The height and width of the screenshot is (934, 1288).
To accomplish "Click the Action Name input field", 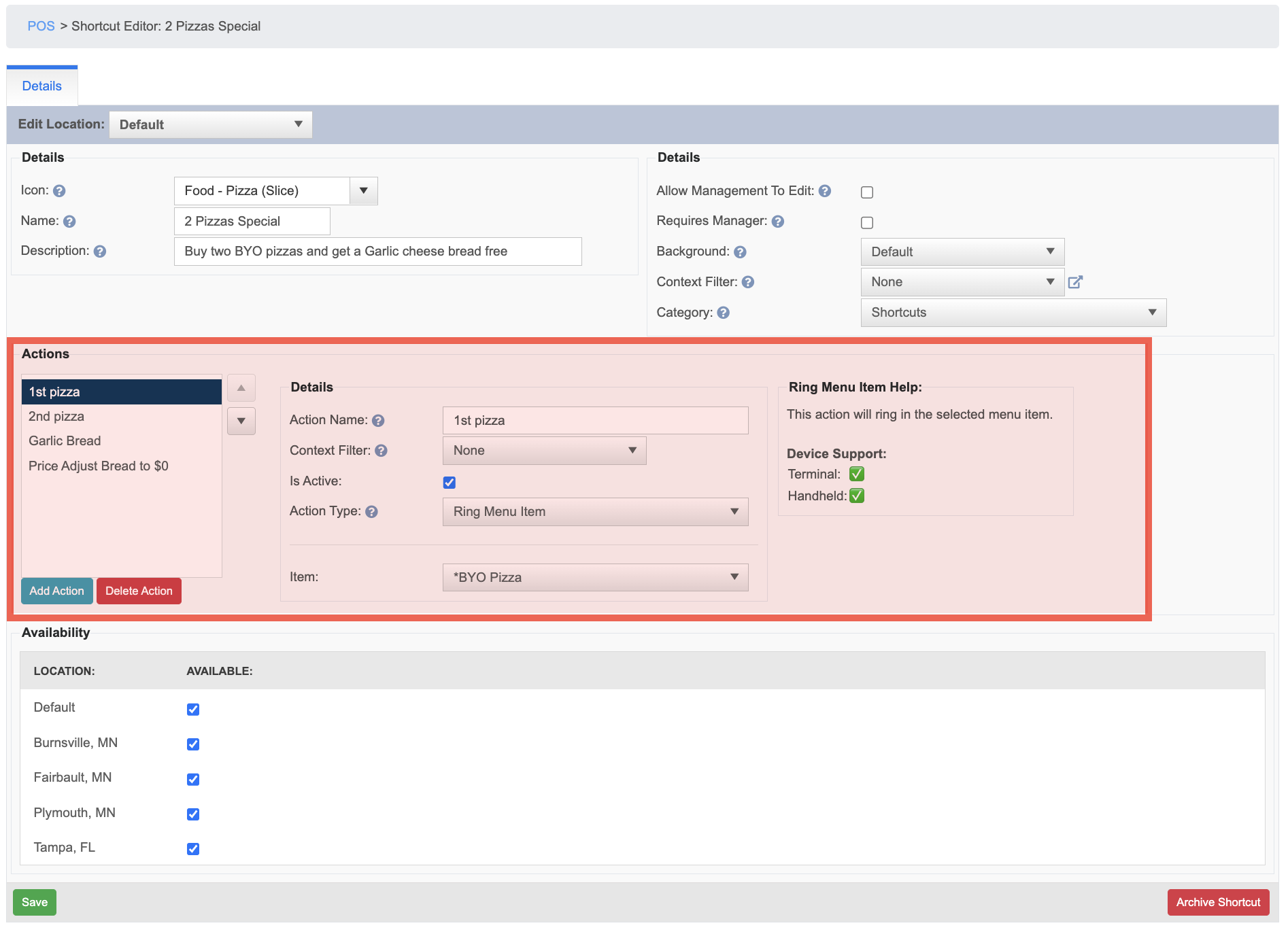I will point(596,421).
